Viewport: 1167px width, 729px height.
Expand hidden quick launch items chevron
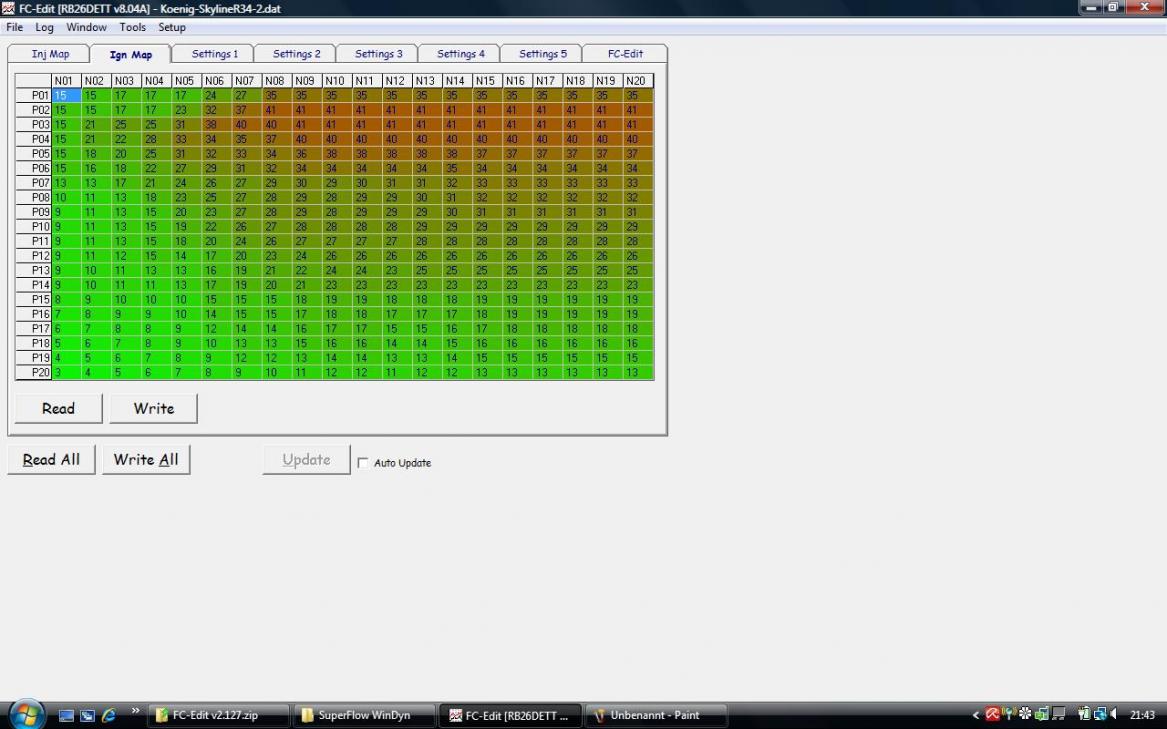tap(135, 711)
